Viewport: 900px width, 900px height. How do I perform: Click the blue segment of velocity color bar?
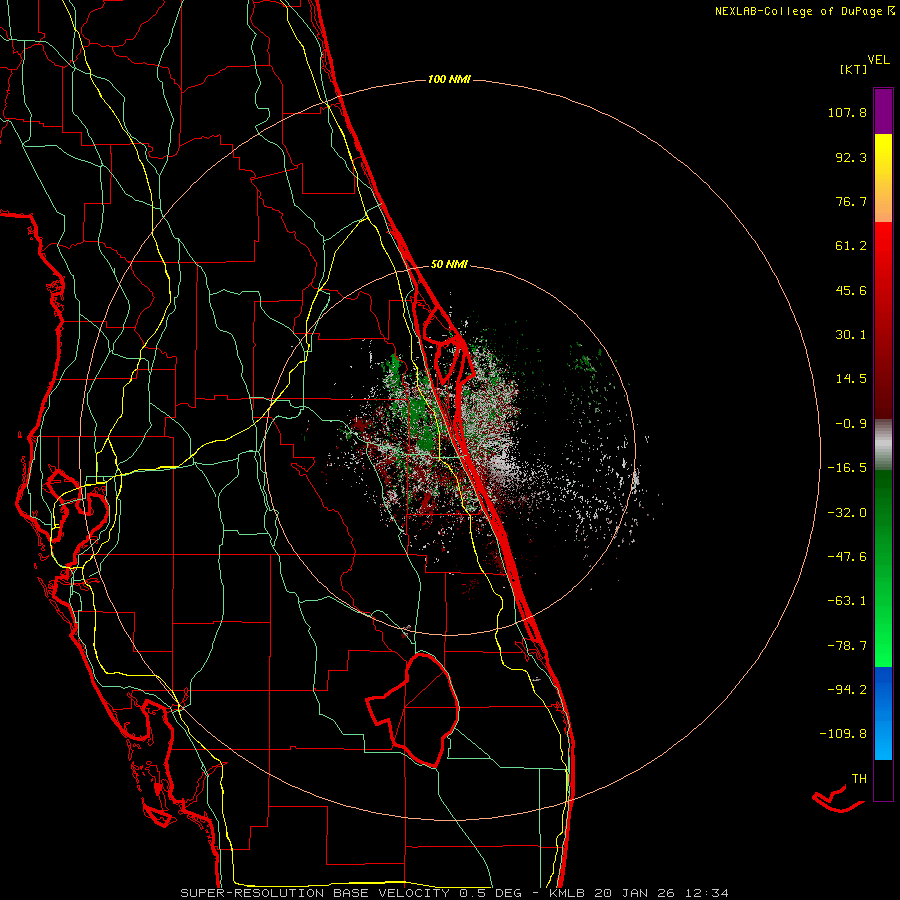(x=883, y=713)
